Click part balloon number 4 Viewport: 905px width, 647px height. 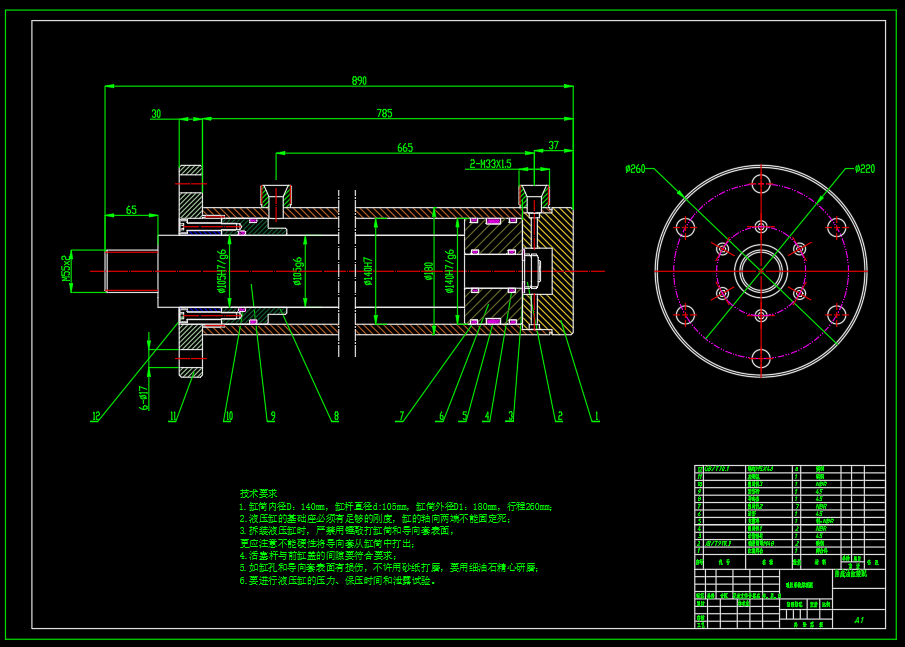tap(488, 416)
